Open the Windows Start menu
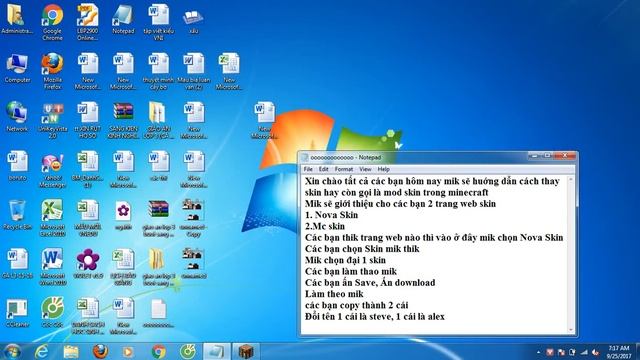This screenshot has width=640, height=360. (x=12, y=351)
